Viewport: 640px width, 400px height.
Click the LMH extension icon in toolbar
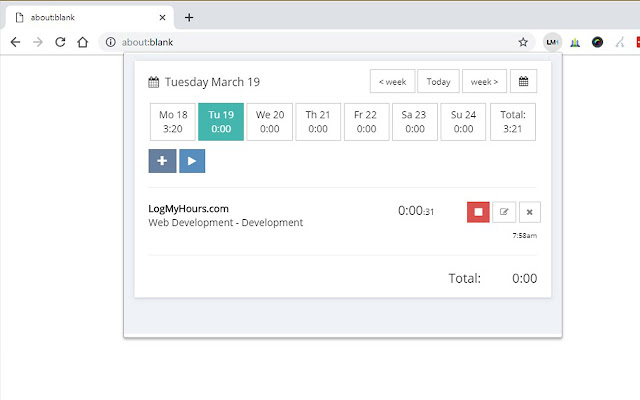point(552,42)
